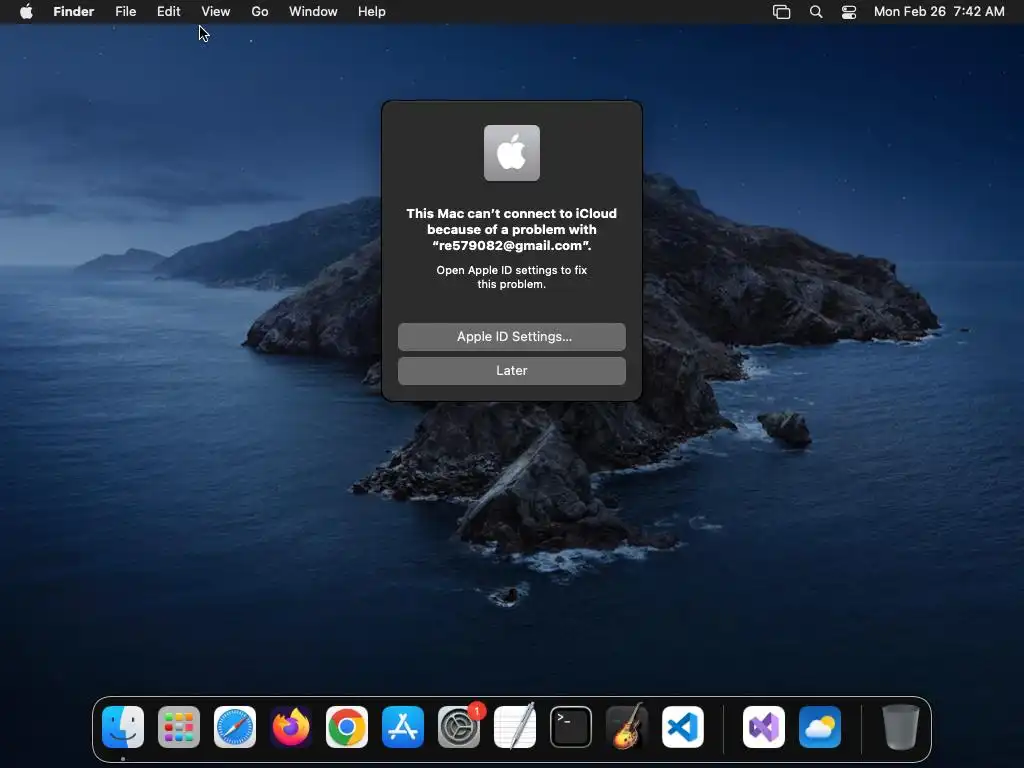Open Google Chrome from the Dock

(x=347, y=727)
